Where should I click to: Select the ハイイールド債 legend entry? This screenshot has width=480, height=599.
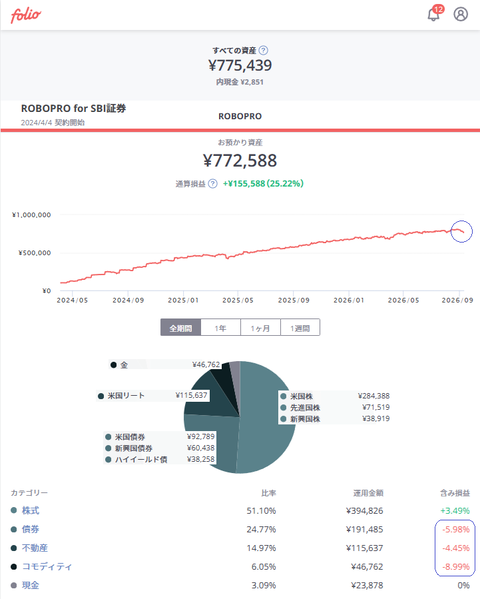pos(160,459)
